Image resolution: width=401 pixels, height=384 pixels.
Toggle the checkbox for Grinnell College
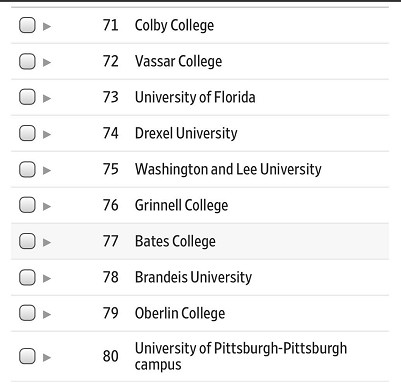click(x=27, y=205)
